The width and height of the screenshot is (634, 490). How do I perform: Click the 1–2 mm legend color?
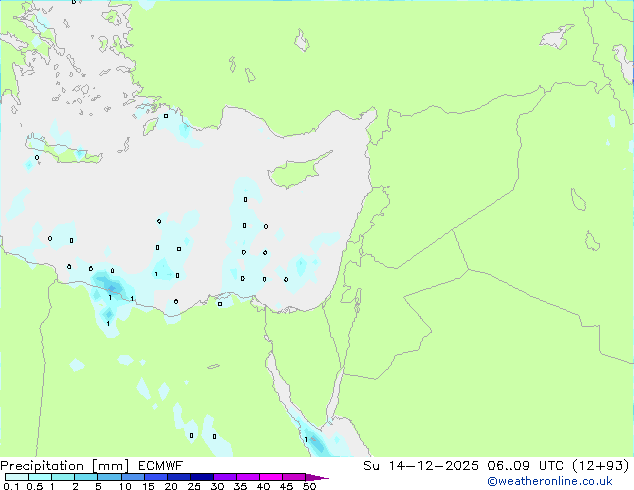click(63, 477)
